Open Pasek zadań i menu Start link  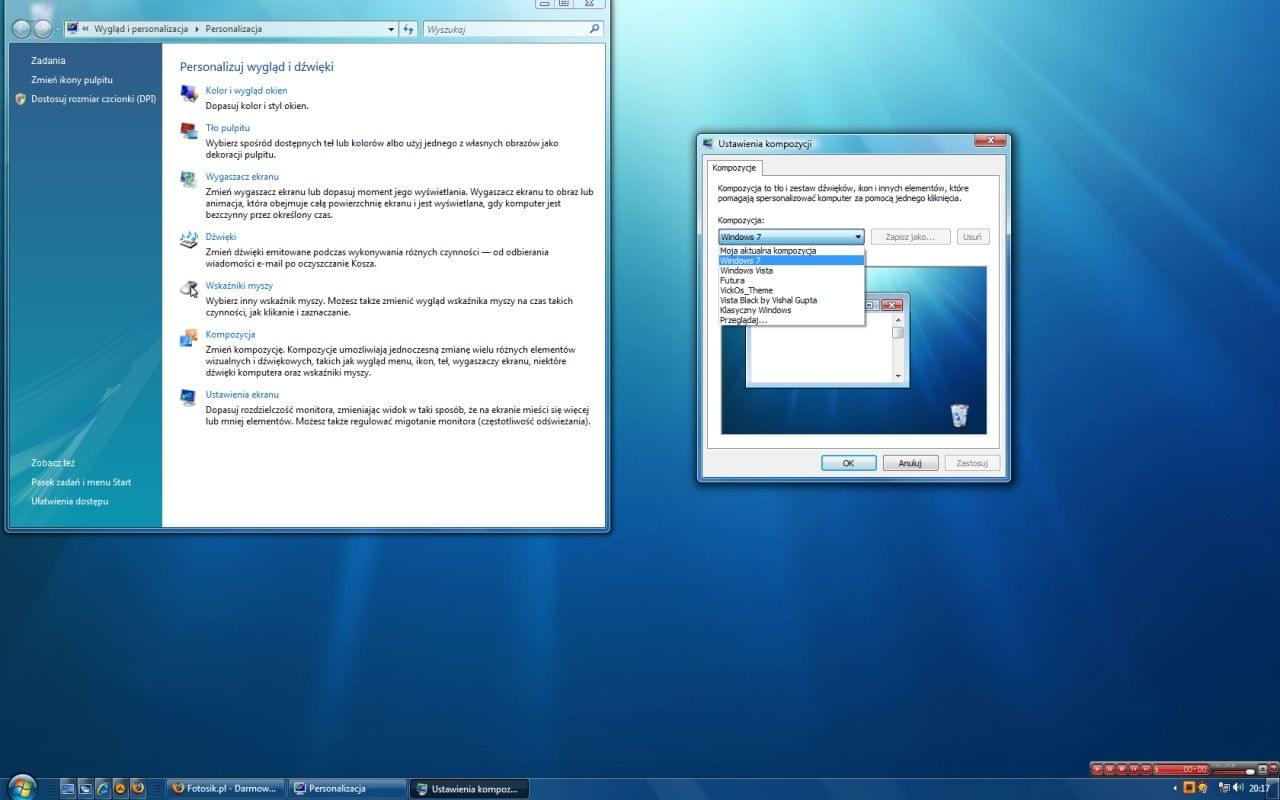[x=81, y=482]
